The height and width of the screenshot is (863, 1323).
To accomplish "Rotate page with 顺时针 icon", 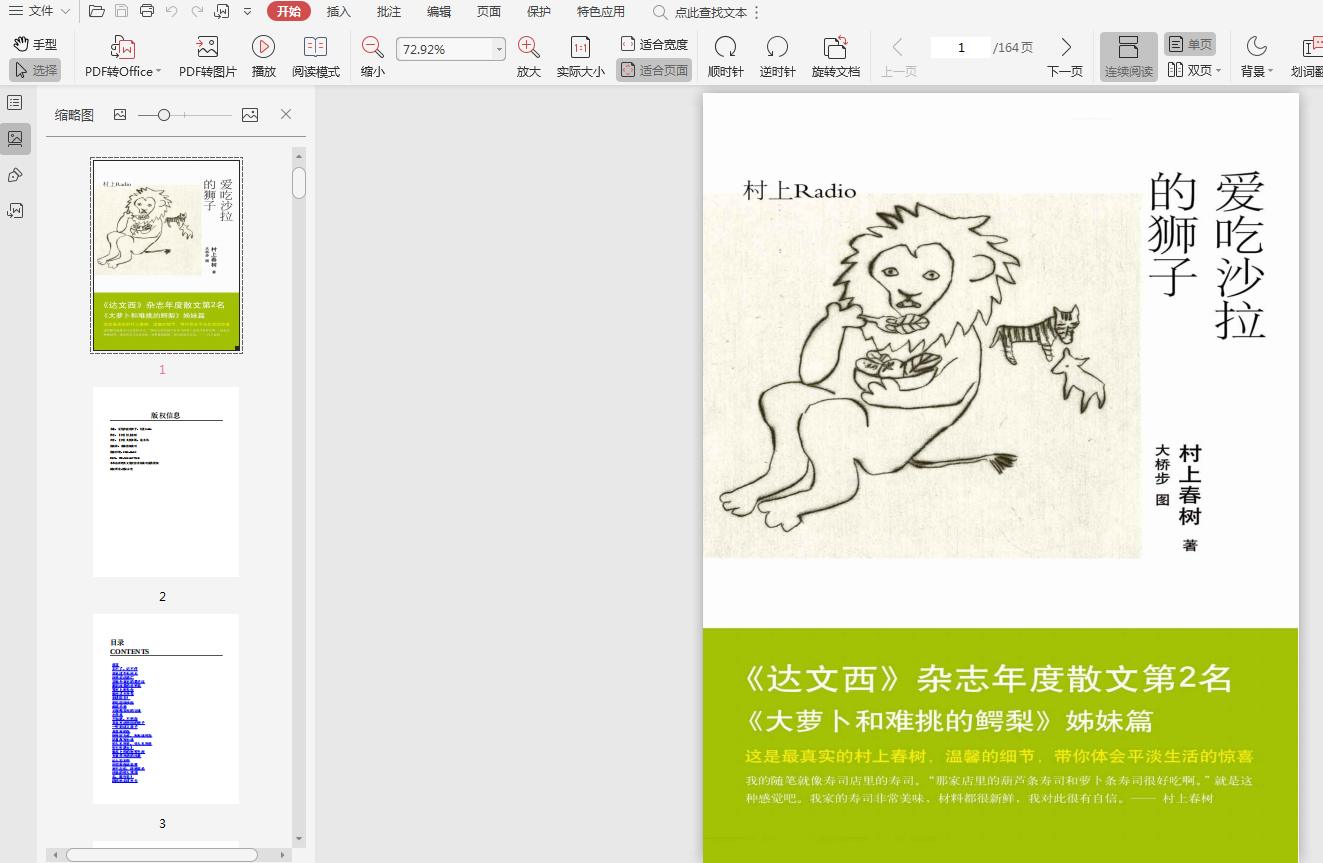I will pos(725,48).
